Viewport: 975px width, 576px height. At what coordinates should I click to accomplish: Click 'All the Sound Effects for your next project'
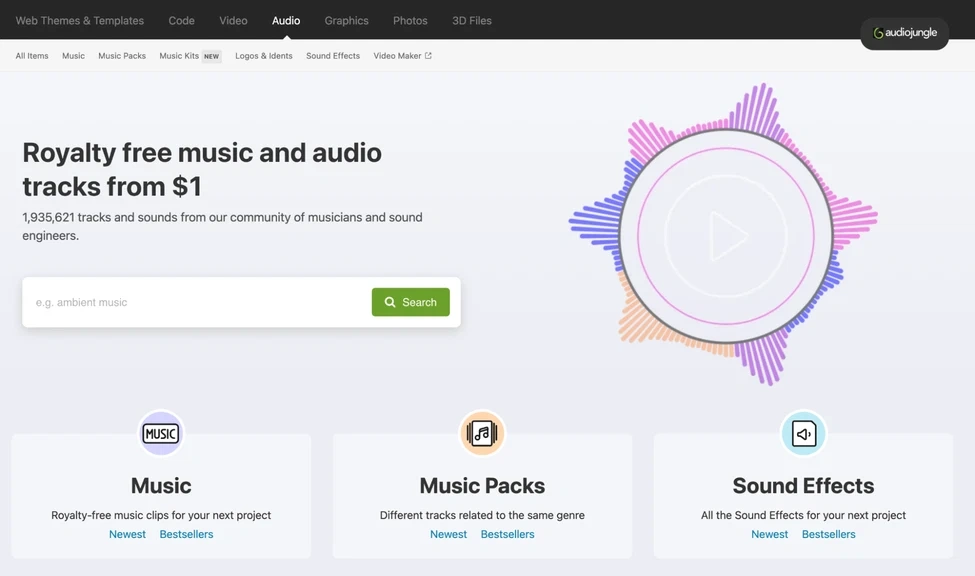(803, 515)
